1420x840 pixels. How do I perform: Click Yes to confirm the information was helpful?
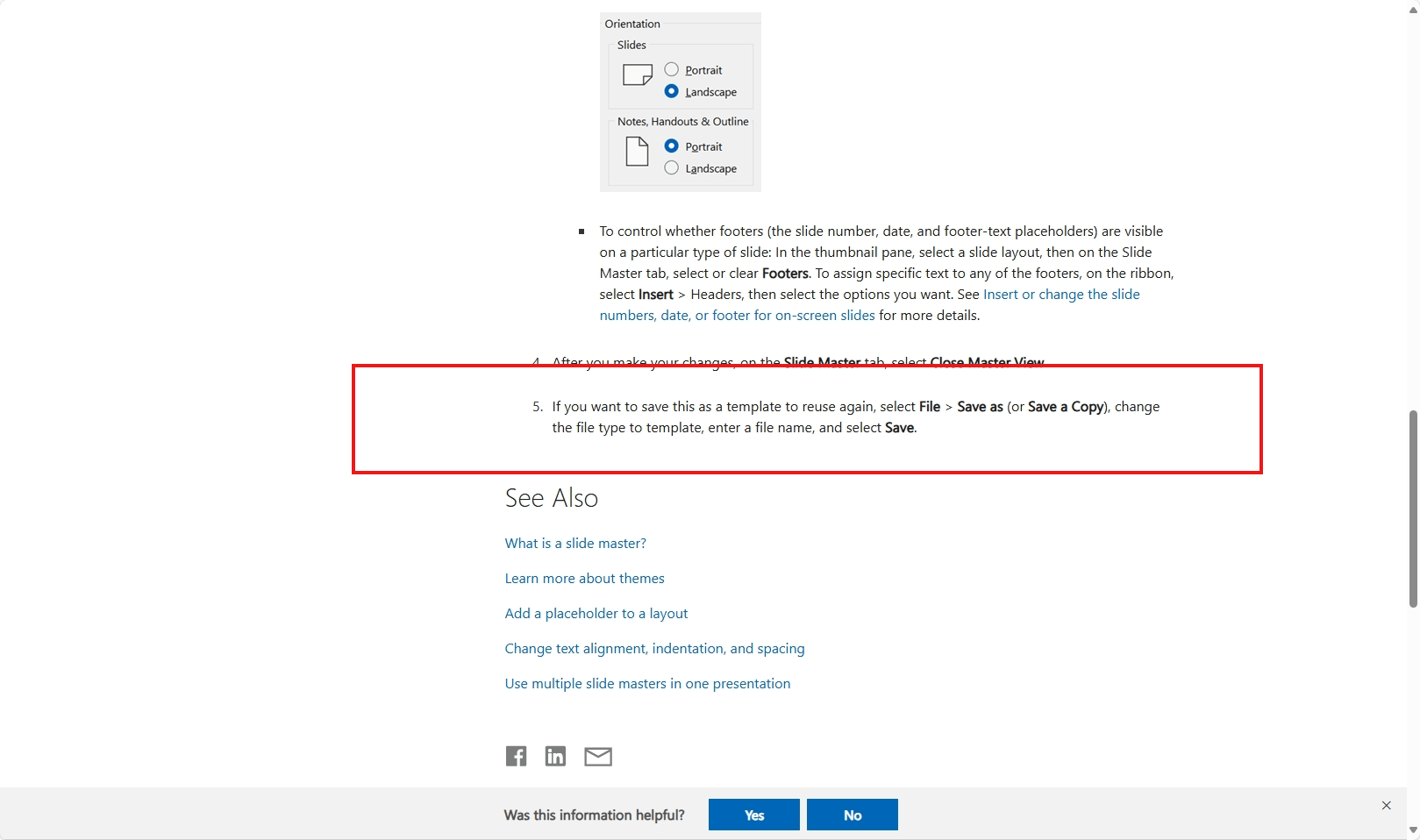point(753,815)
